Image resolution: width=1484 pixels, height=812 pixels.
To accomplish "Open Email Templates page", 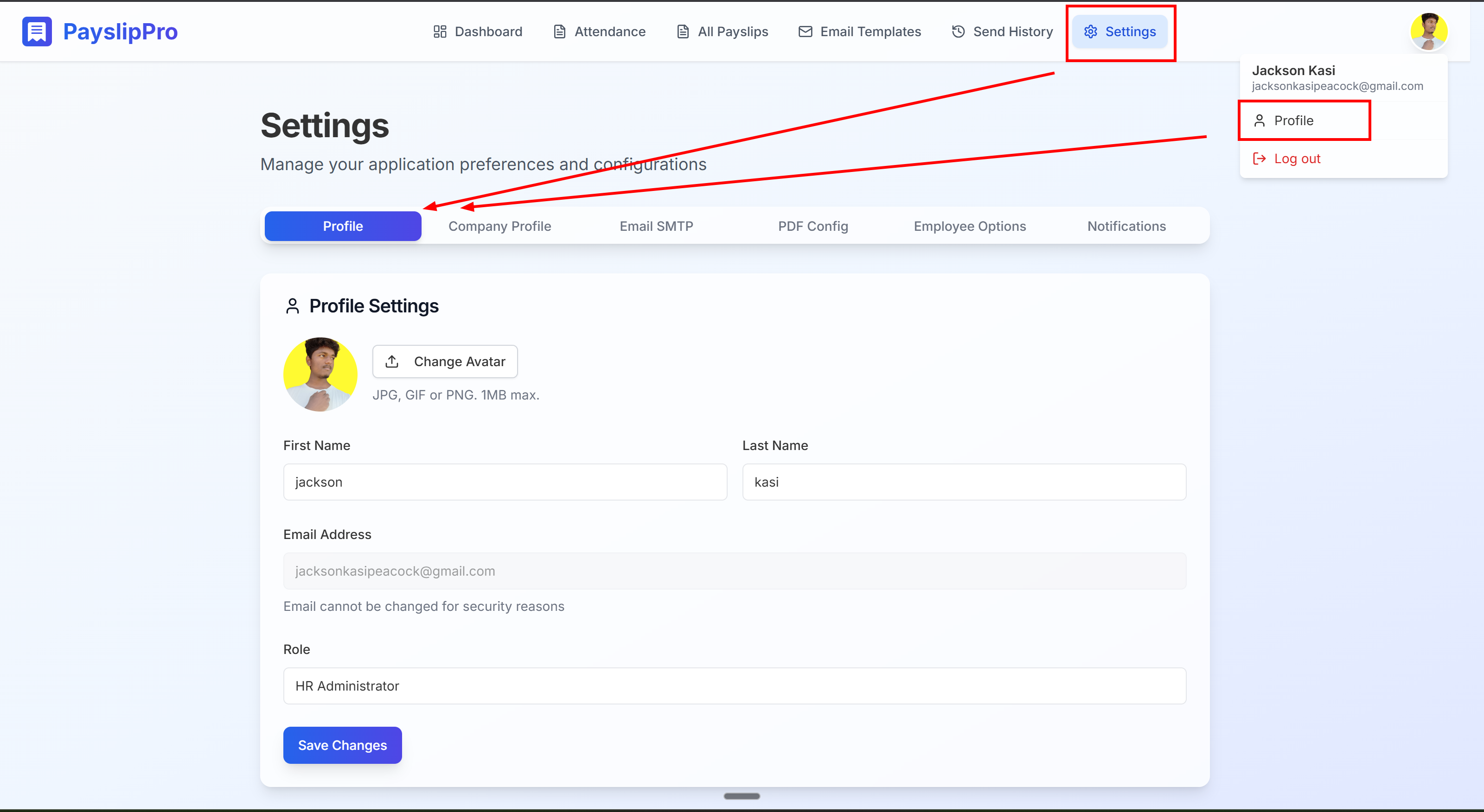I will click(859, 32).
